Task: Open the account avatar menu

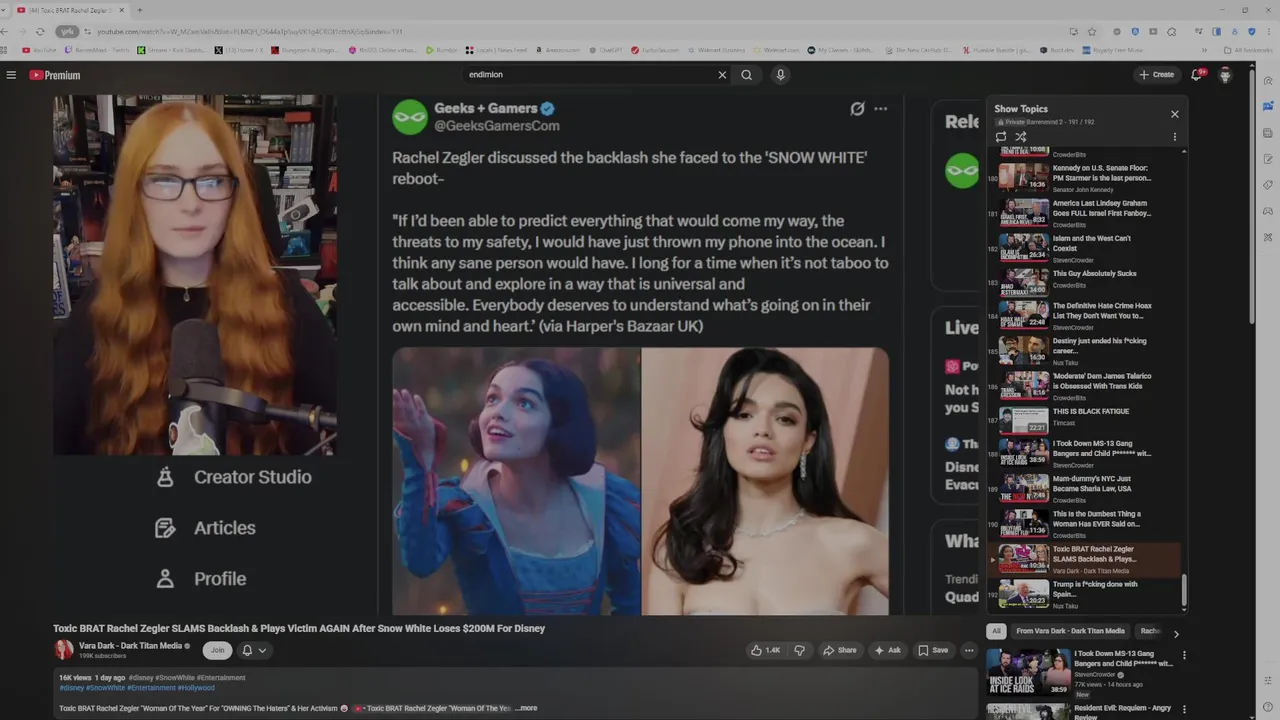Action: point(1225,75)
